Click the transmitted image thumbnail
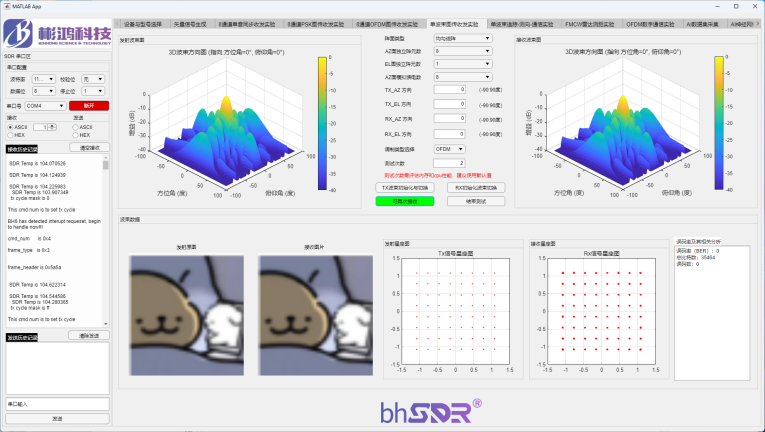Viewport: 765px width, 432px height. click(x=186, y=315)
